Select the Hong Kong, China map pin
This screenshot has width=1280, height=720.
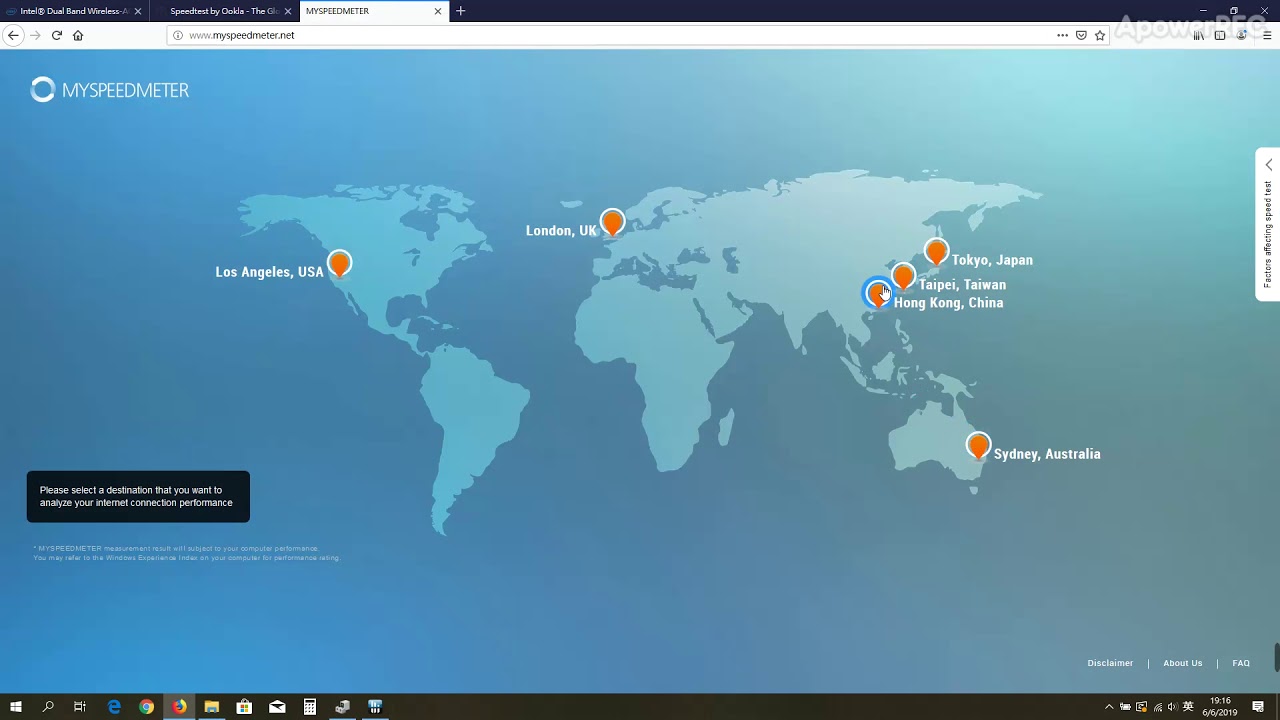click(x=877, y=293)
